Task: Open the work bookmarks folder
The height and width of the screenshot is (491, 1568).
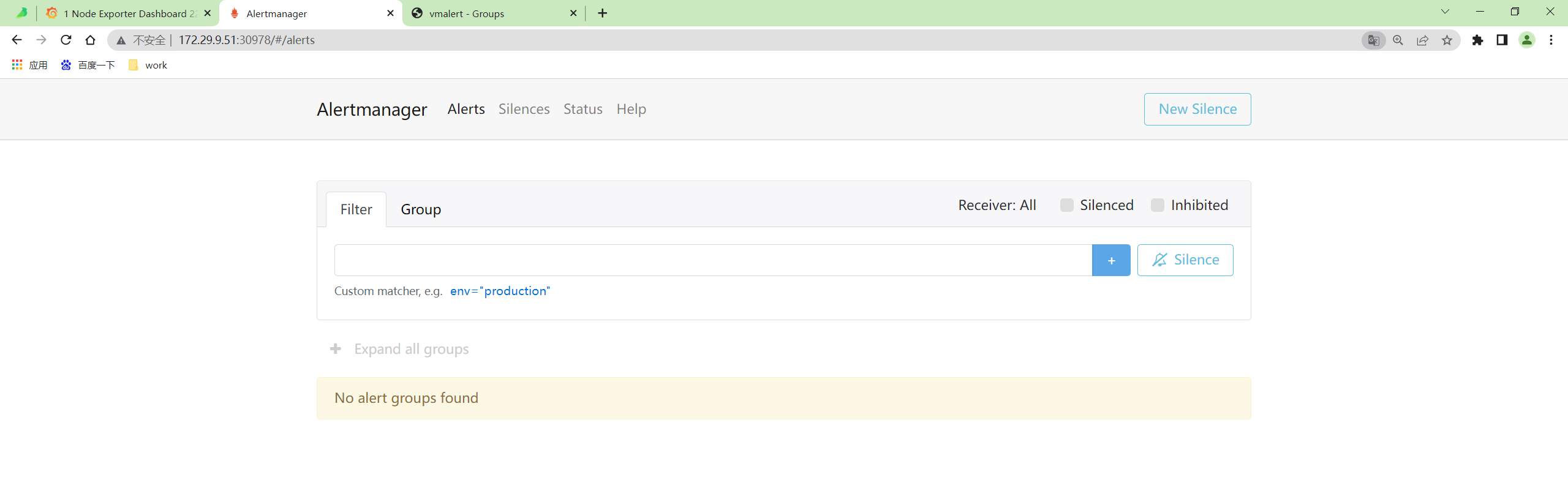Action: 148,65
